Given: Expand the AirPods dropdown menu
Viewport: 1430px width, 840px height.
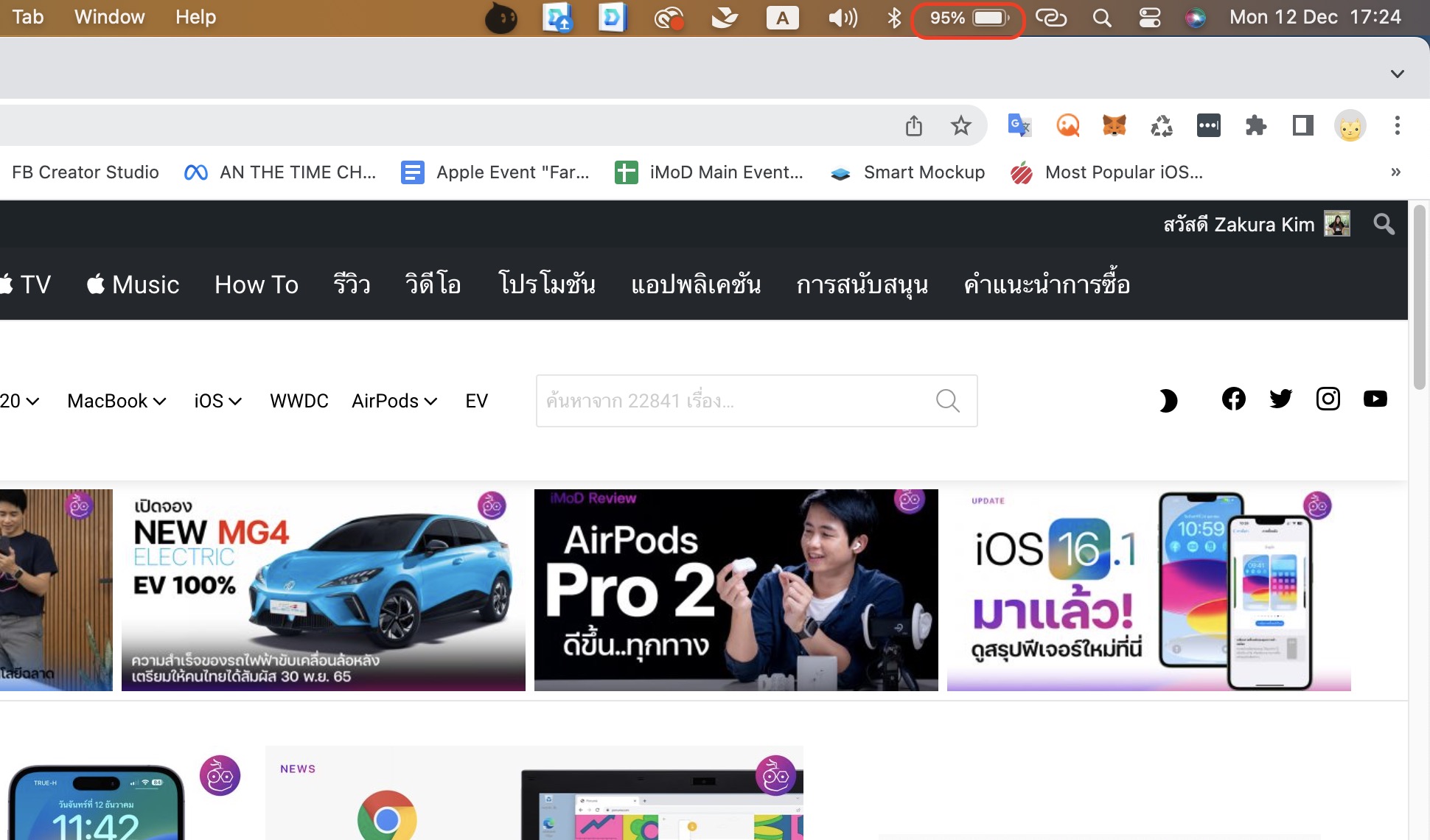Looking at the screenshot, I should click(394, 401).
